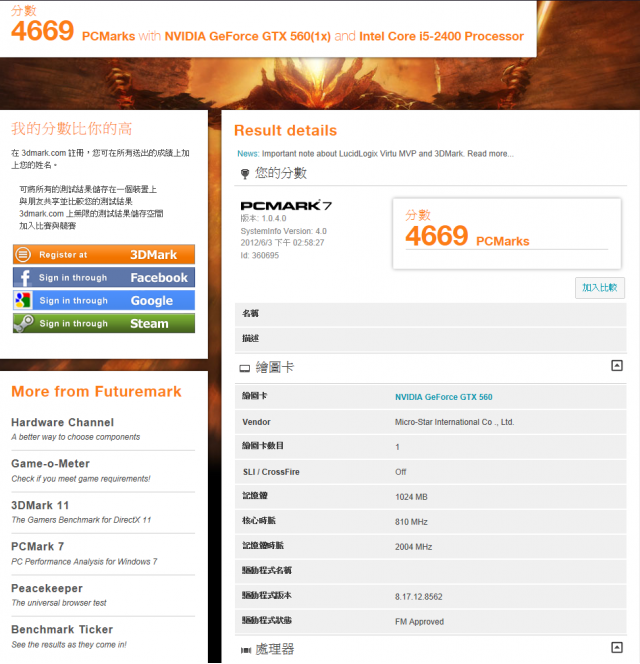Click the 加入比較 compare button
Image resolution: width=640 pixels, height=664 pixels.
coord(599,288)
